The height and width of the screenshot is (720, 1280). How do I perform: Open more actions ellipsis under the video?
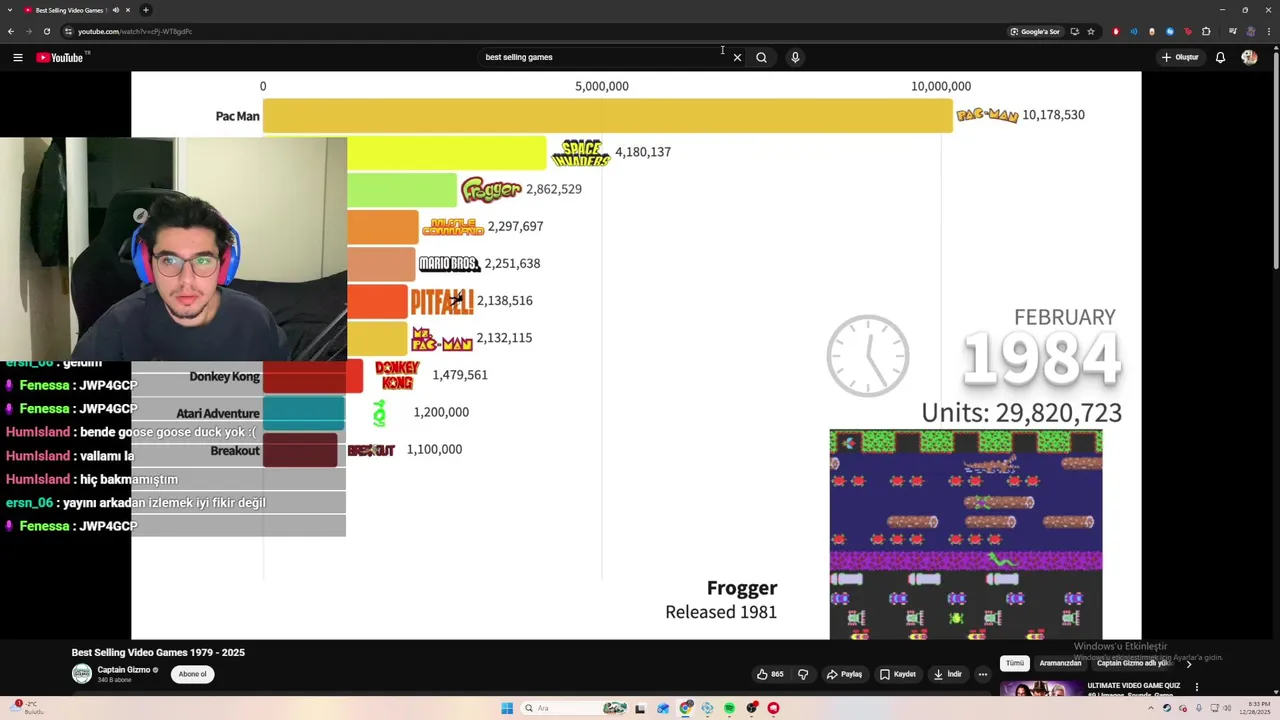[982, 674]
